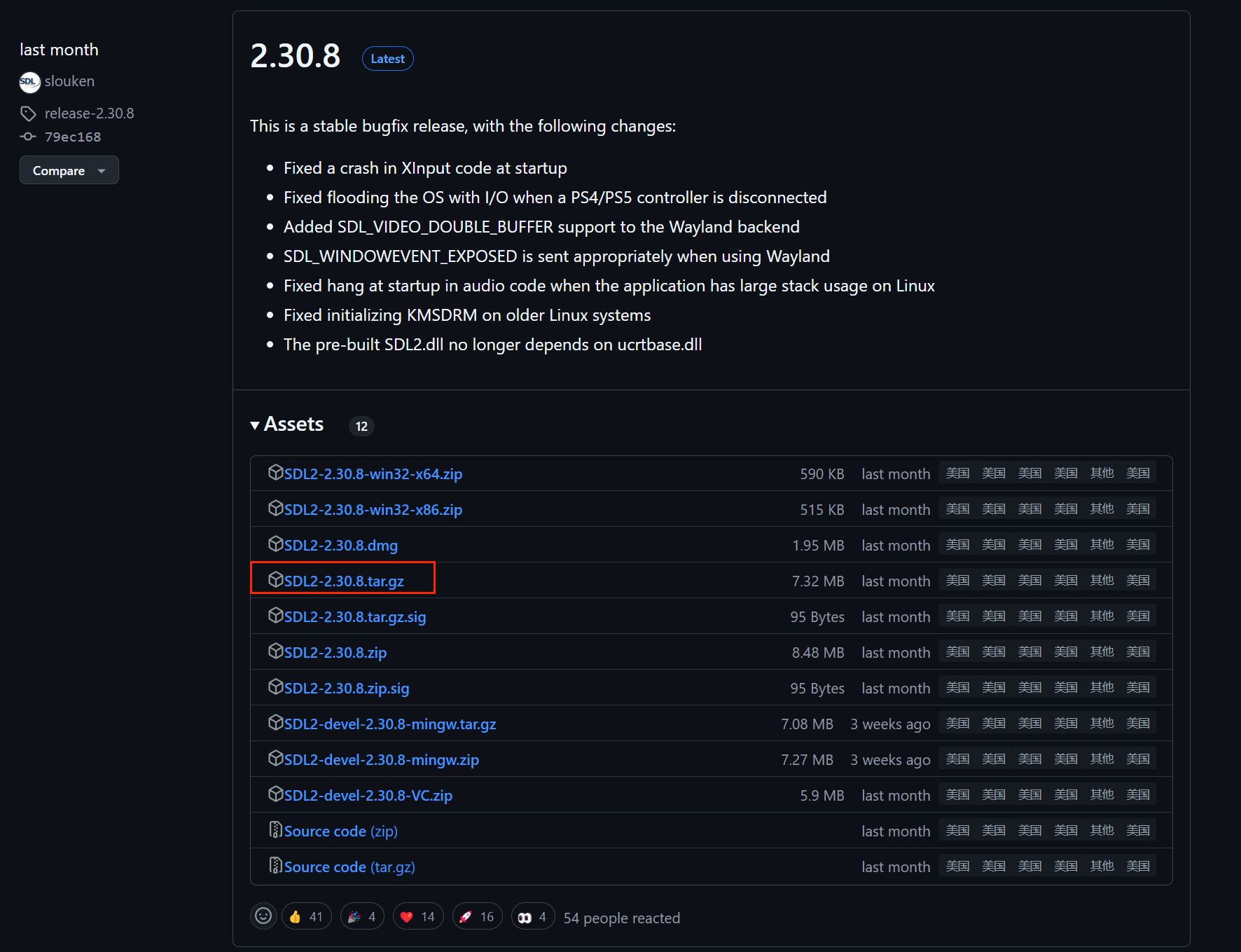Download Source code (tar.gz)

[349, 867]
